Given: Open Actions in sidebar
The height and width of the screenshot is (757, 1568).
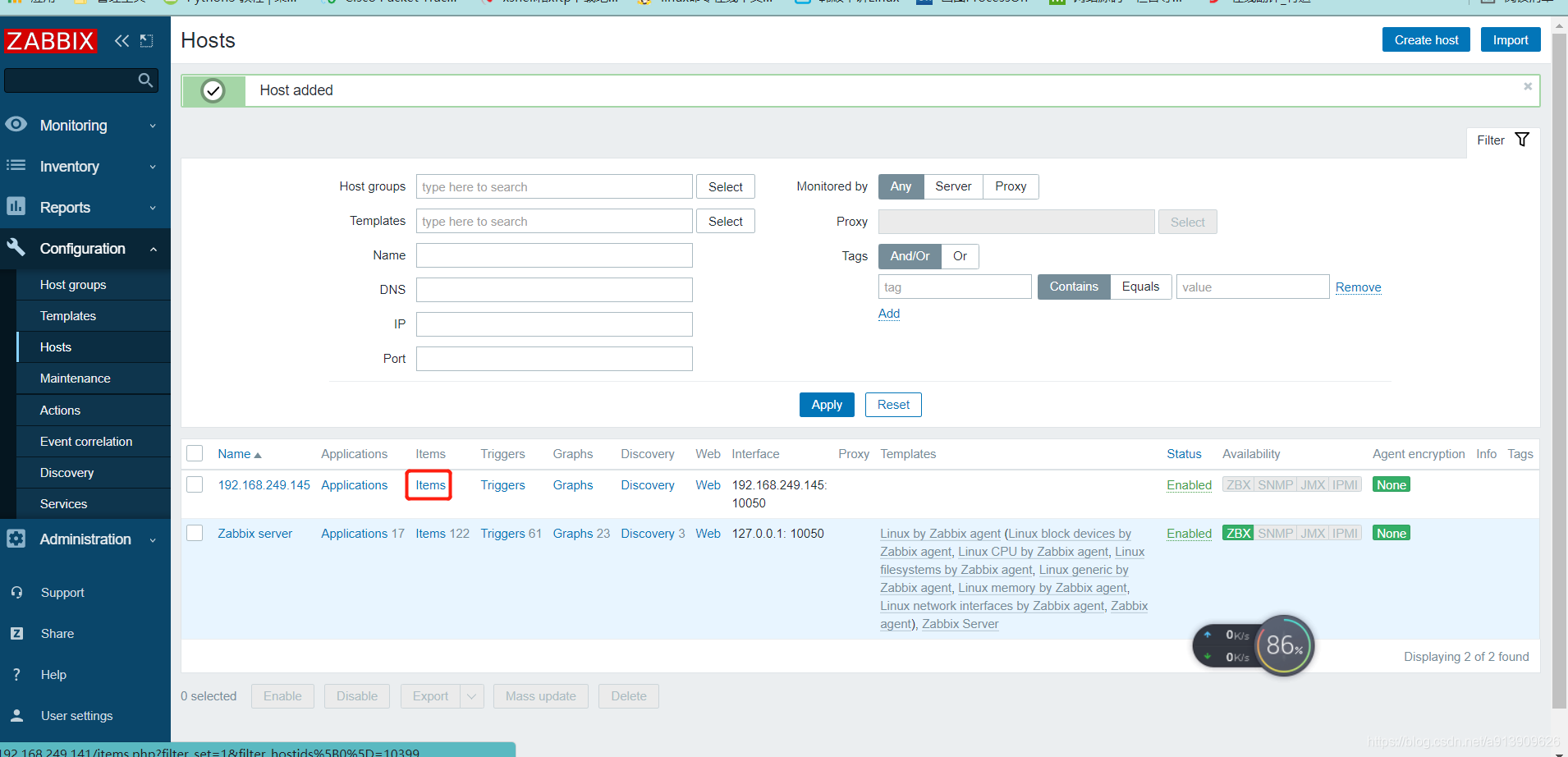Looking at the screenshot, I should (94, 411).
